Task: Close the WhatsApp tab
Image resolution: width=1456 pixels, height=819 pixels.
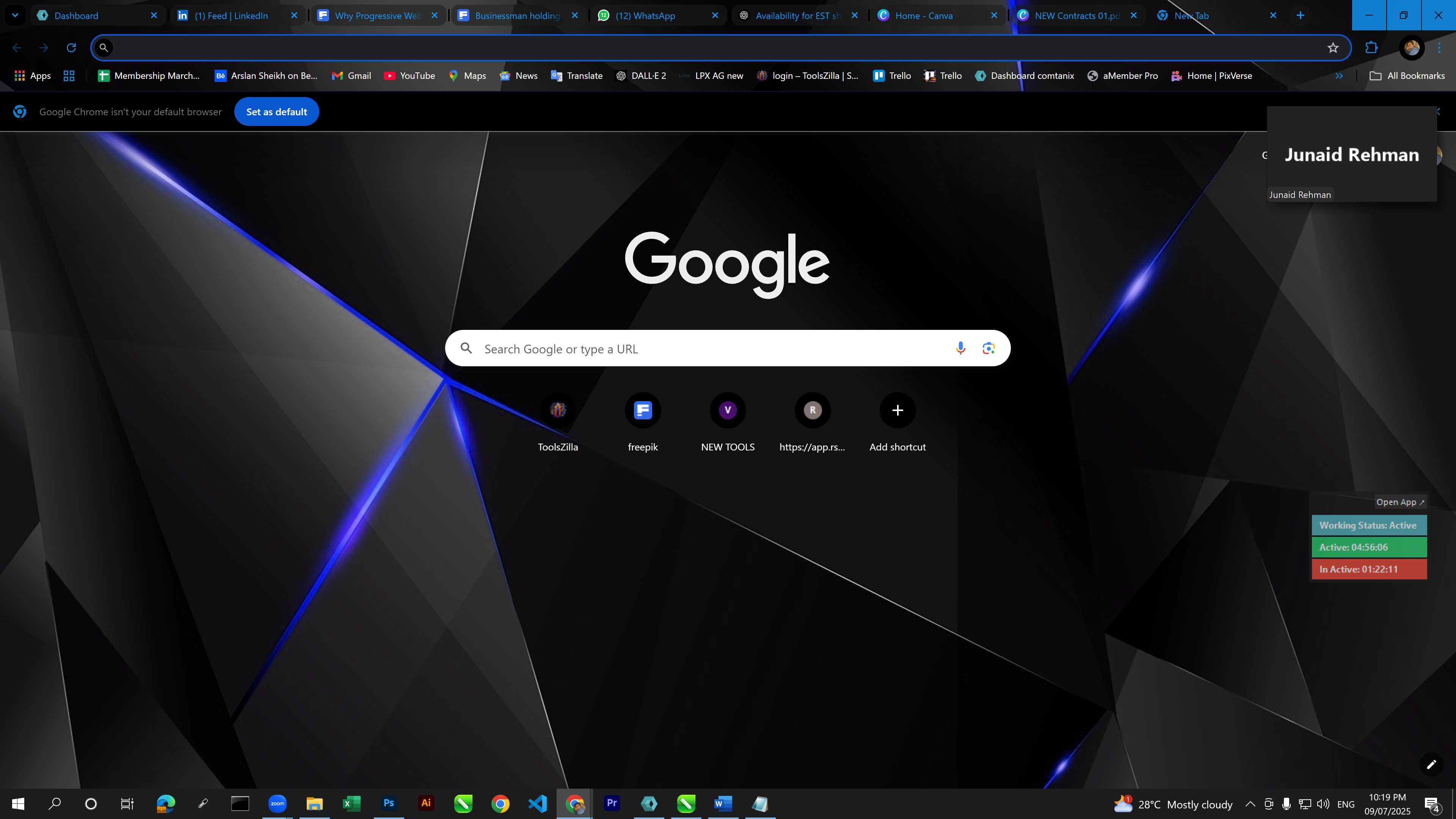Action: [715, 15]
